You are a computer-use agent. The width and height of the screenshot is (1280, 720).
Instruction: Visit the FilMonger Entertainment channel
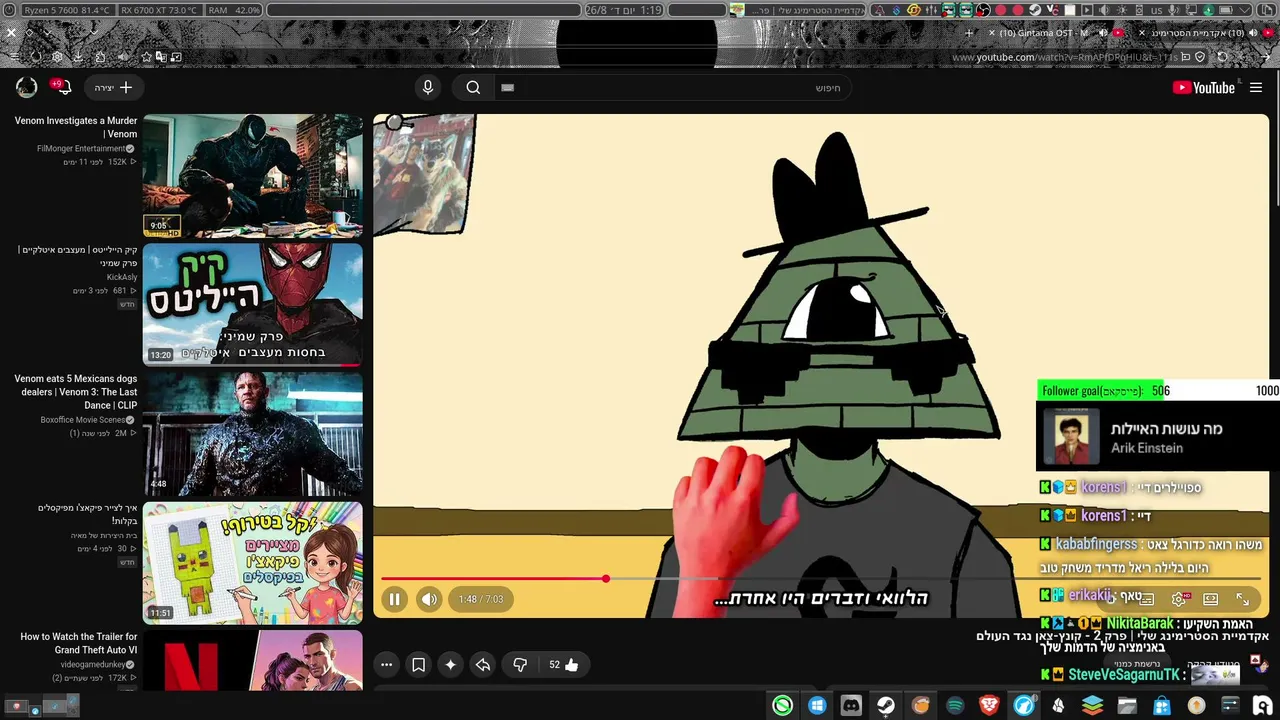click(81, 149)
